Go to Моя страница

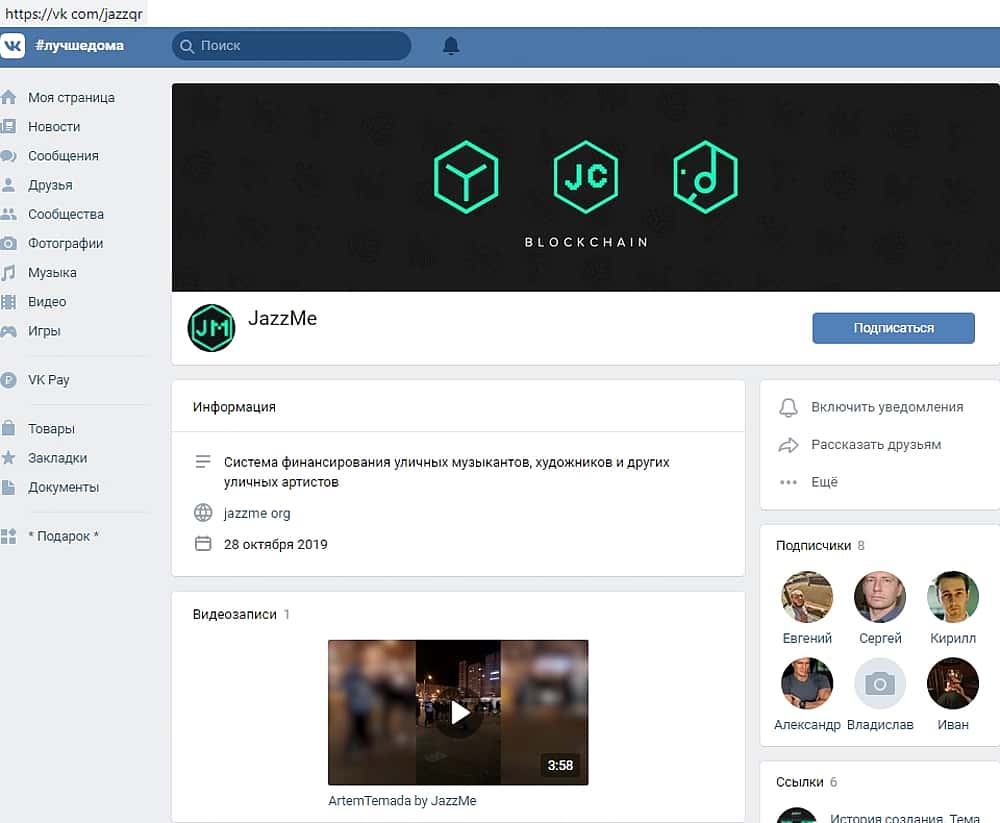pos(71,98)
